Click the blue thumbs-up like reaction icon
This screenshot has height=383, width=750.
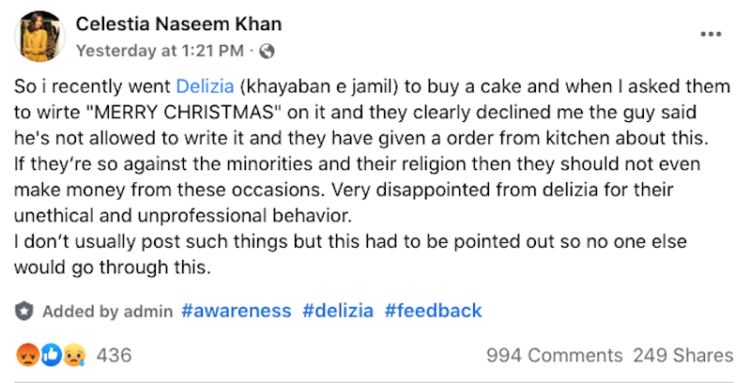[x=51, y=355]
